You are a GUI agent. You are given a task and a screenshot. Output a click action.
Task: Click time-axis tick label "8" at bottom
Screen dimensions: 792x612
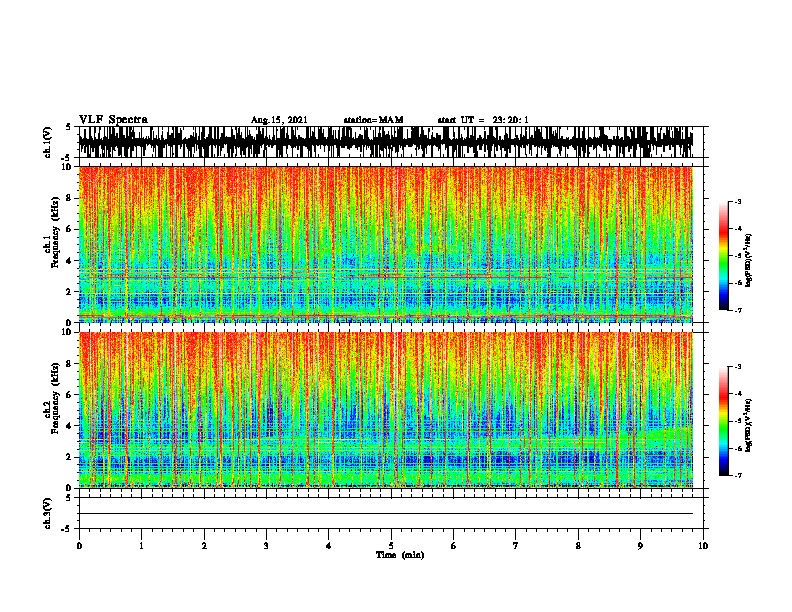(578, 546)
